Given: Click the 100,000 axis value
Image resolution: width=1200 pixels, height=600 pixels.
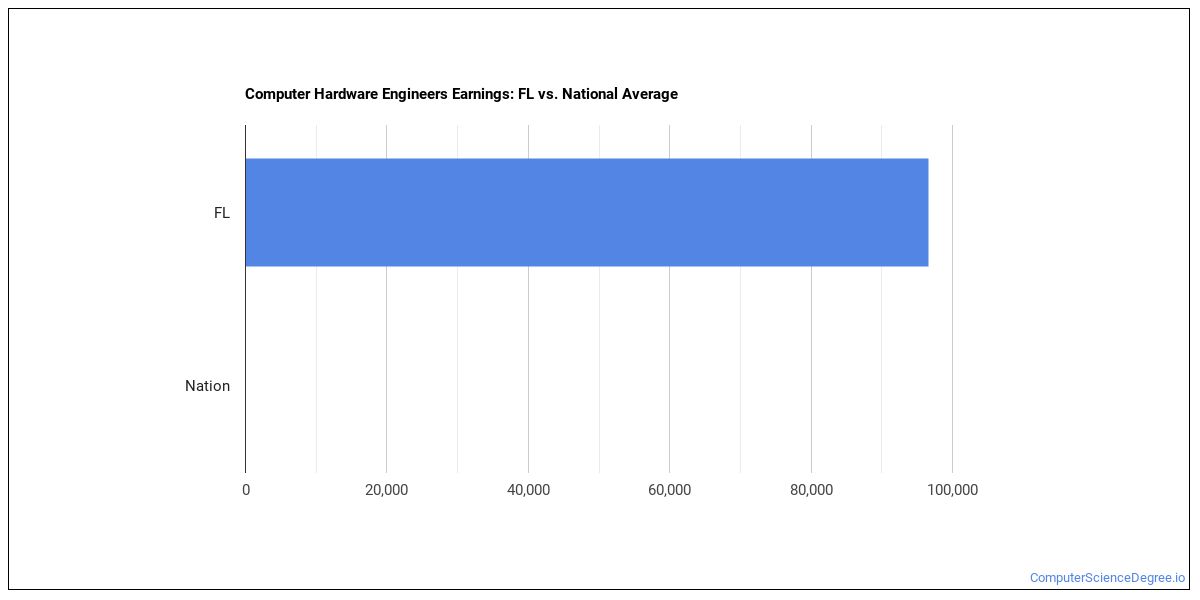Looking at the screenshot, I should pos(952,490).
